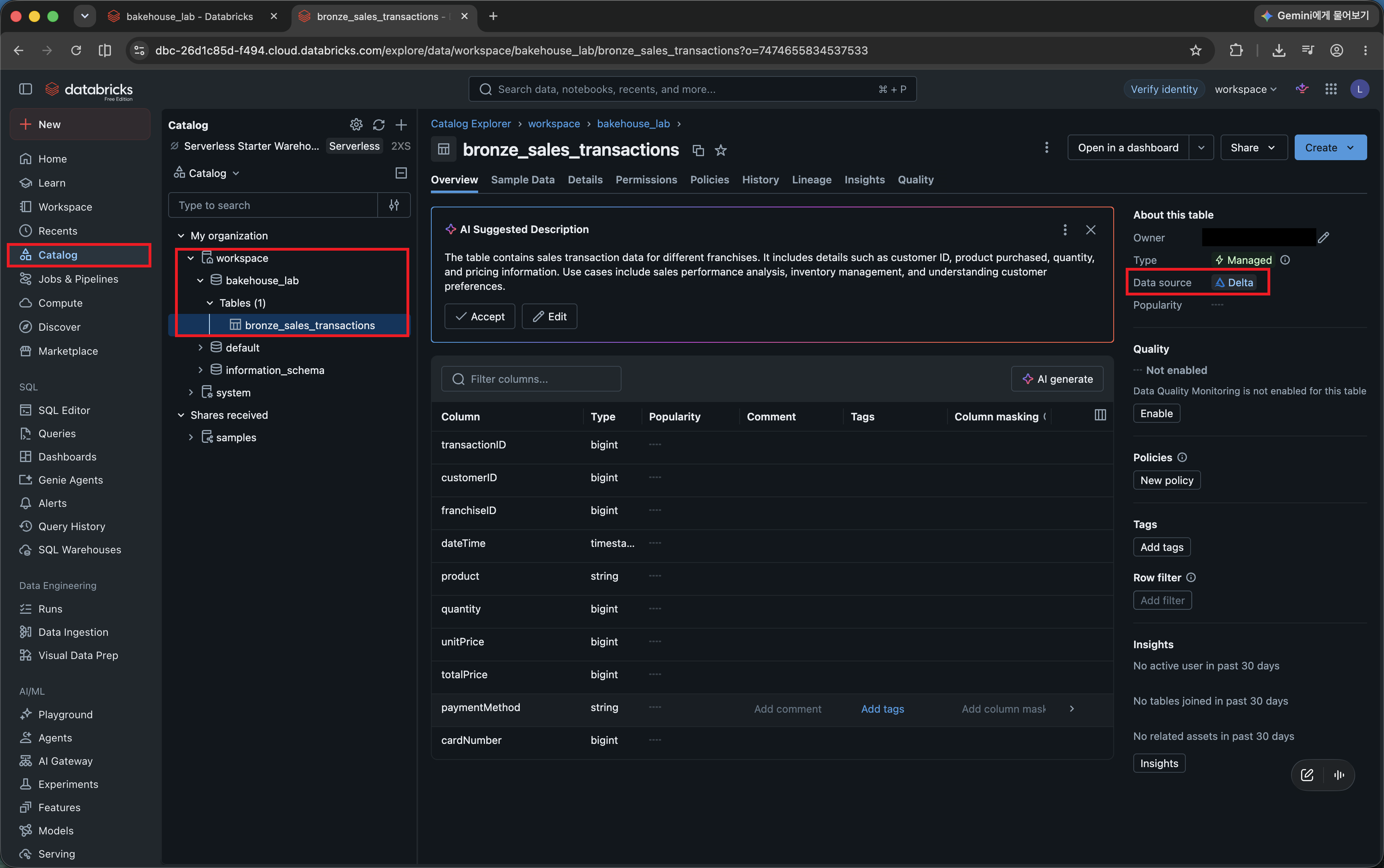Open catalog settings gear icon
The height and width of the screenshot is (868, 1384).
coord(356,125)
